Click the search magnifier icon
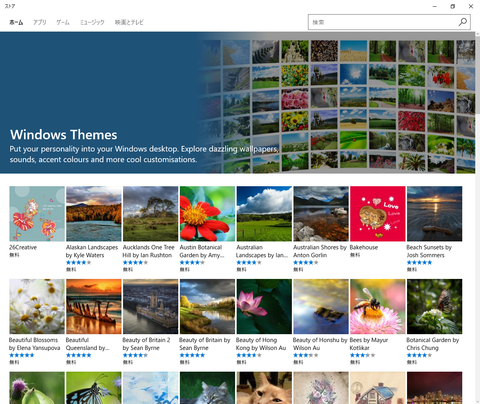The width and height of the screenshot is (480, 404). (463, 22)
